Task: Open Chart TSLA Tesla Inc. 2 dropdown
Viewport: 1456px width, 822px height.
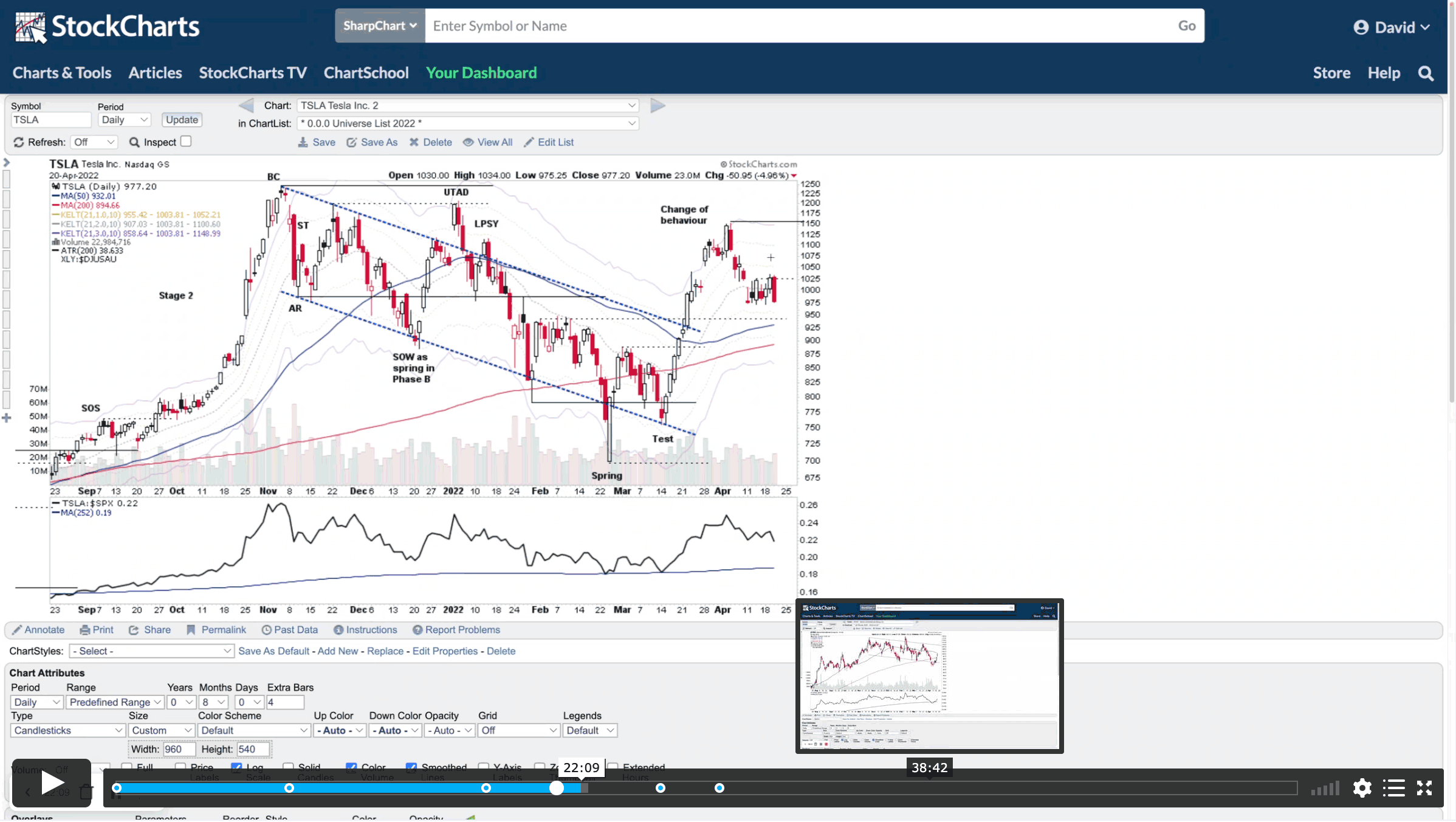Action: [x=467, y=106]
